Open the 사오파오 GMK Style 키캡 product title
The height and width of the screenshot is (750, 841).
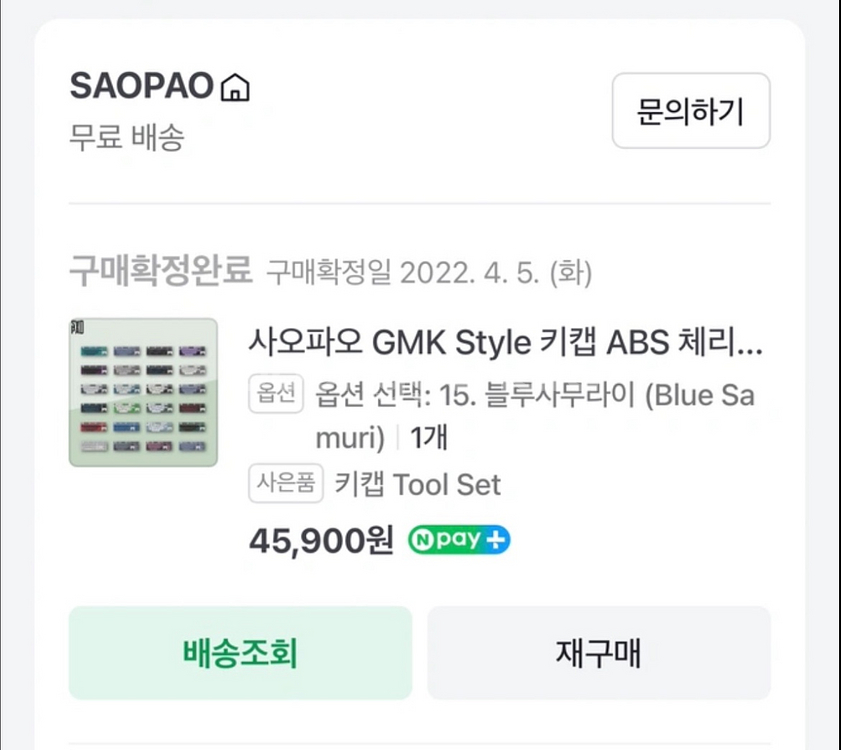[505, 343]
